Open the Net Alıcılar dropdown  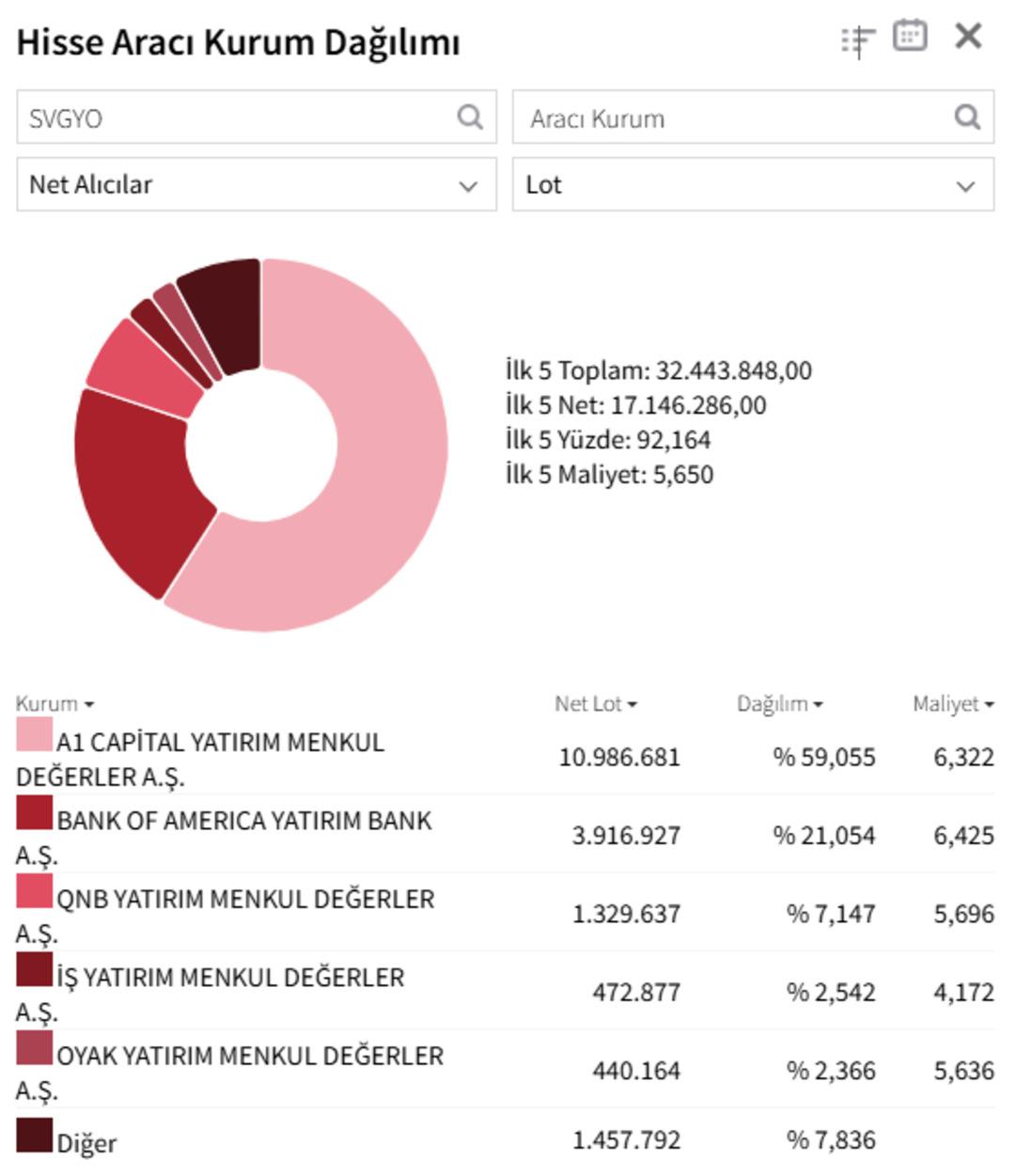tap(254, 184)
